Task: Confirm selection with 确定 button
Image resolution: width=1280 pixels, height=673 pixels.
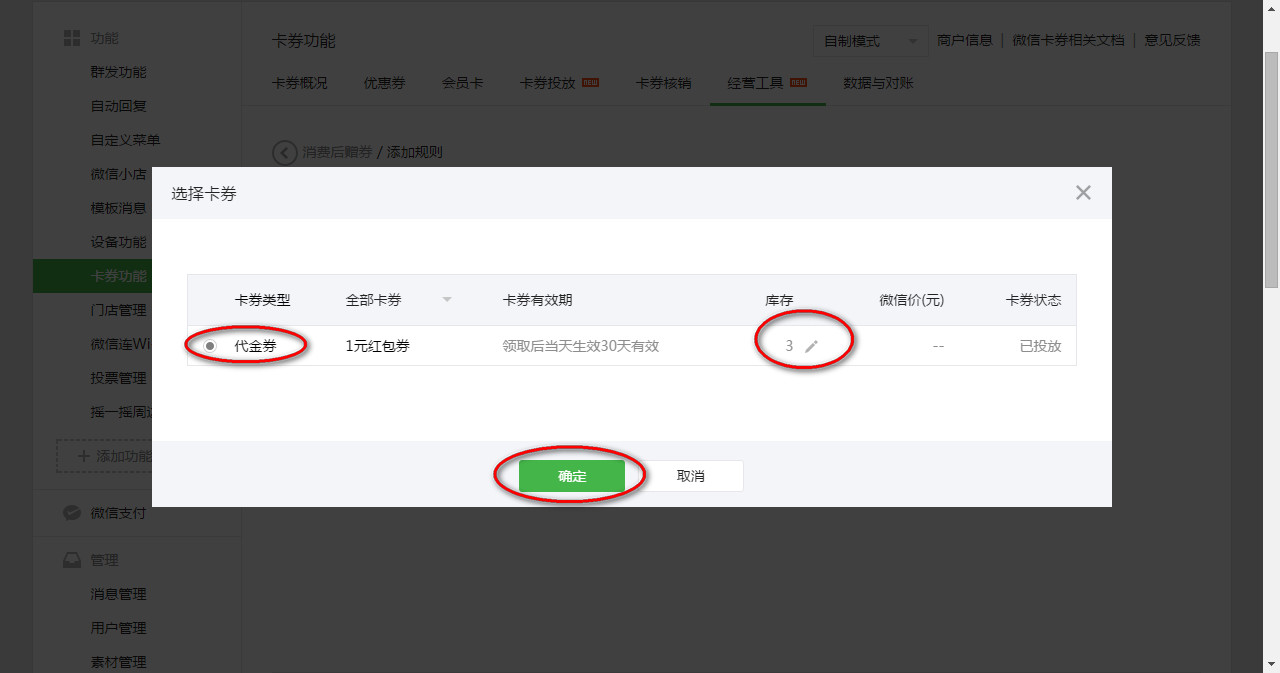Action: point(572,476)
